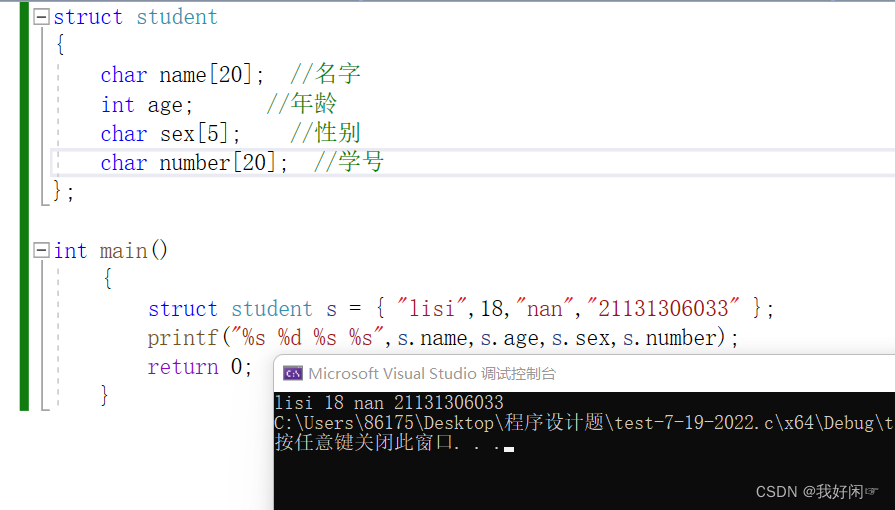Click the "nan" string literal
Viewport: 895px width, 510px height.
(x=545, y=309)
